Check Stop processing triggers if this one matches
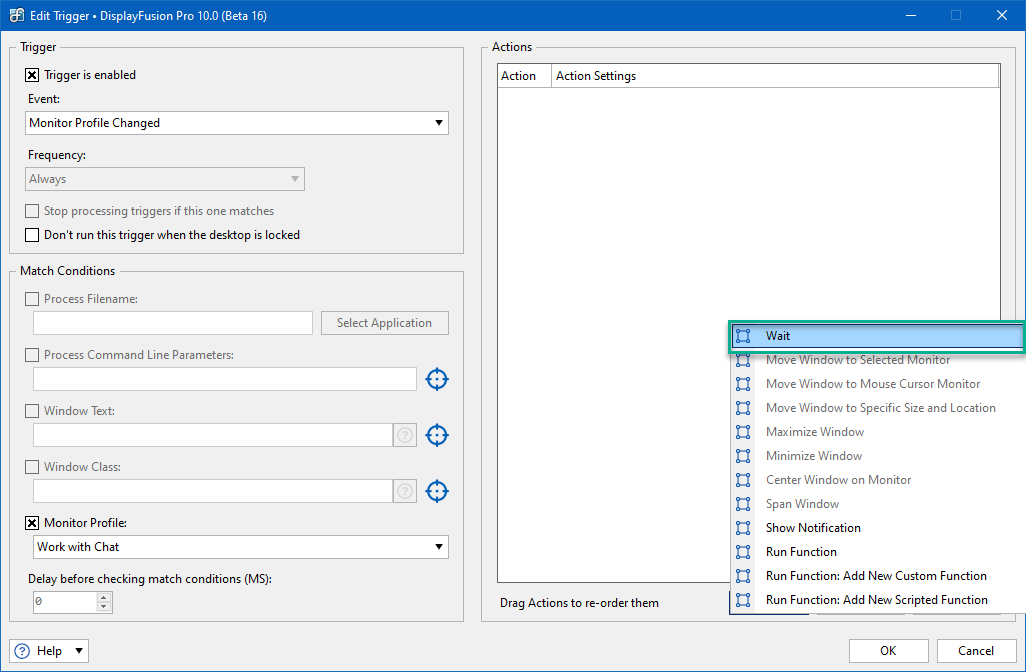The height and width of the screenshot is (672, 1026). (x=31, y=211)
